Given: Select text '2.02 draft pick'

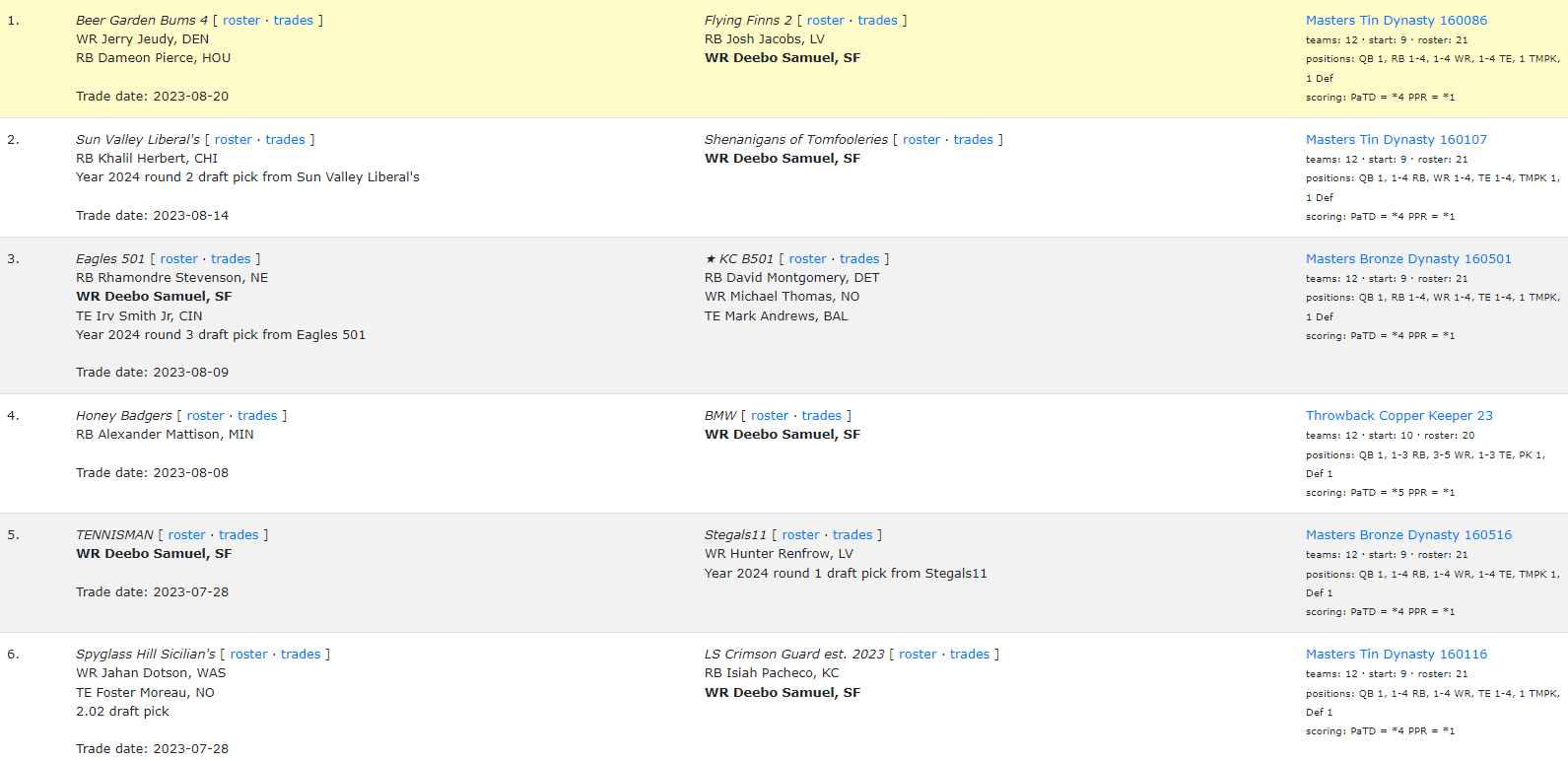Looking at the screenshot, I should [x=122, y=711].
